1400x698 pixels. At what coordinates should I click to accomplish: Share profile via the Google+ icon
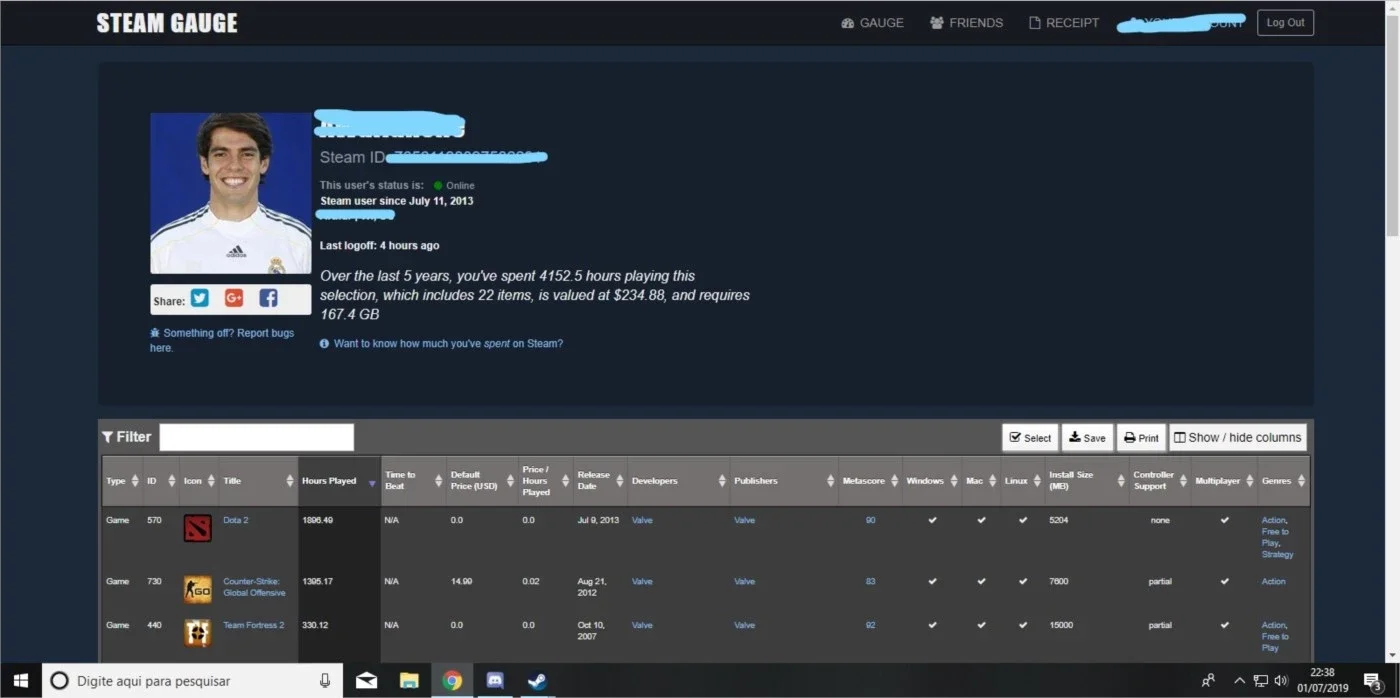(234, 298)
